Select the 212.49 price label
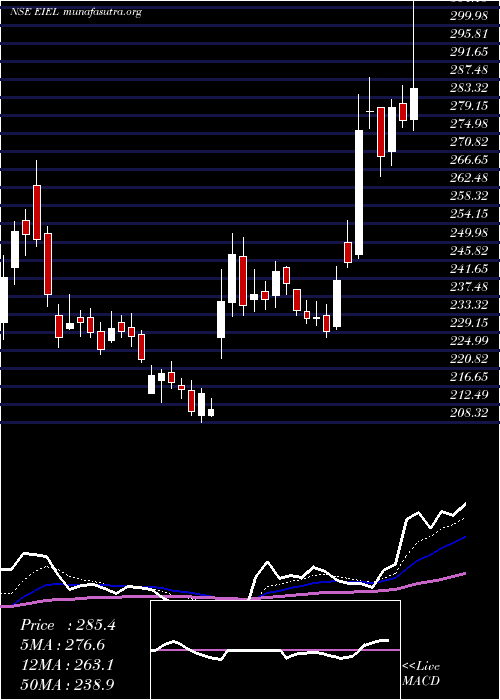Image resolution: width=500 pixels, height=700 pixels. click(468, 395)
